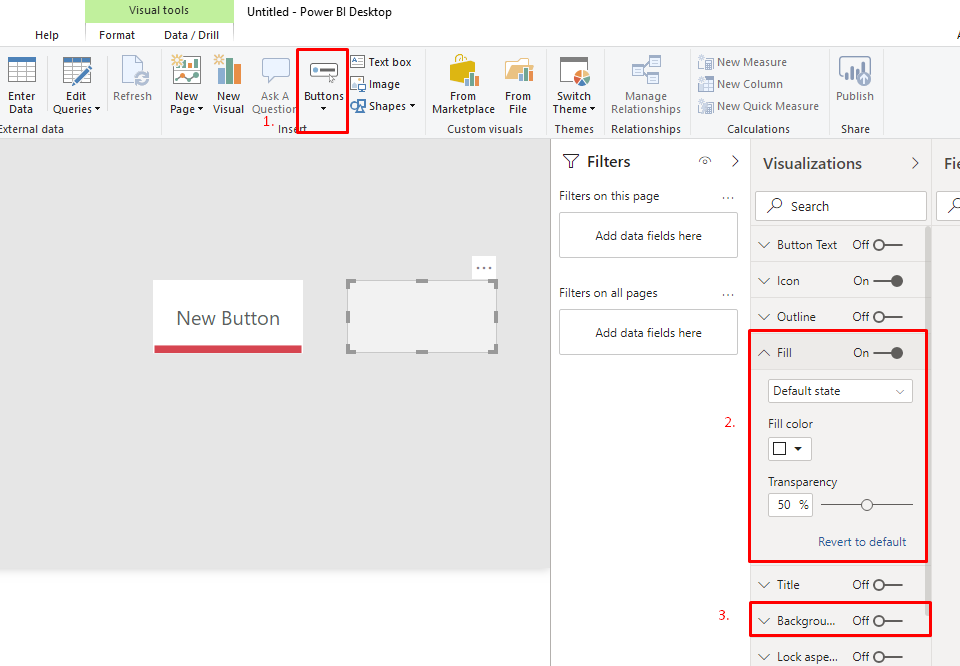Expand the Background format section
This screenshot has height=666, width=960.
[x=763, y=621]
